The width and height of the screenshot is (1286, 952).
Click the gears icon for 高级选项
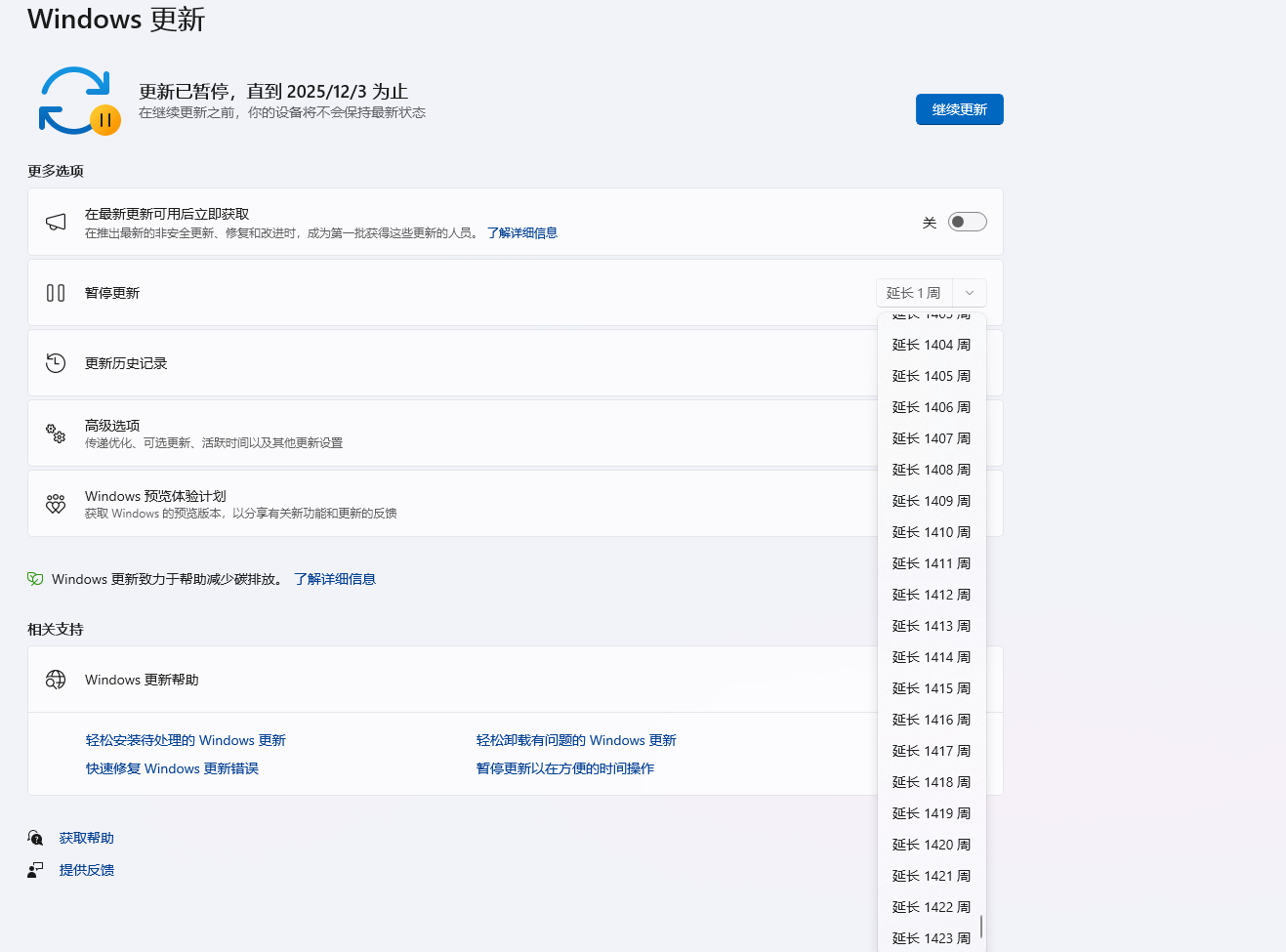click(x=56, y=434)
